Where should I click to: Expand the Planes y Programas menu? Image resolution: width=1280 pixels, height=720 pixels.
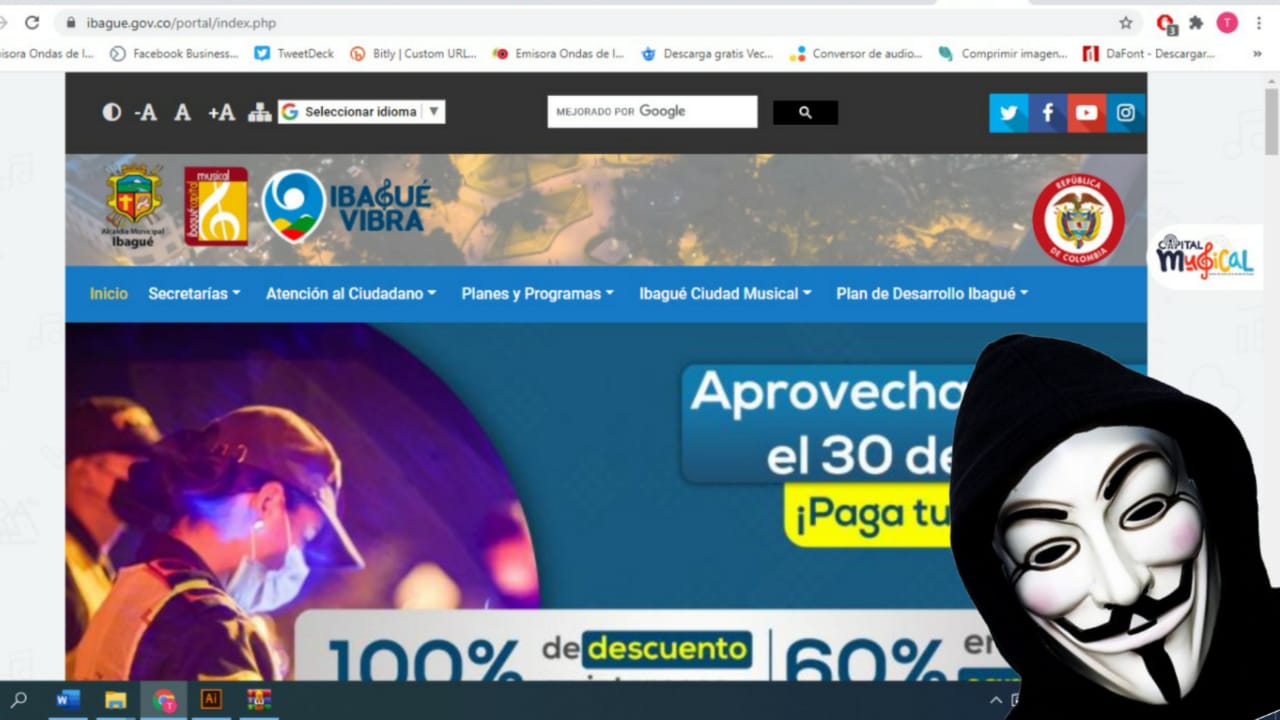pyautogui.click(x=537, y=294)
